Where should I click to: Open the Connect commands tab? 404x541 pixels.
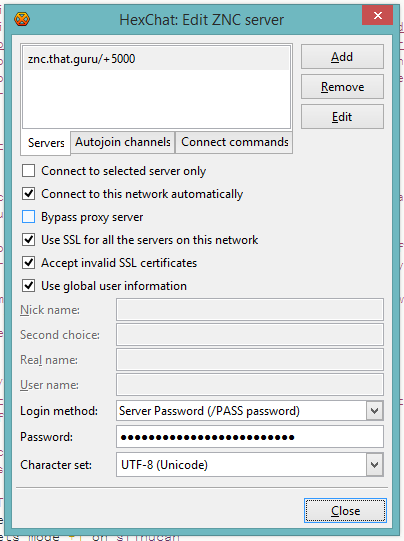tap(235, 142)
